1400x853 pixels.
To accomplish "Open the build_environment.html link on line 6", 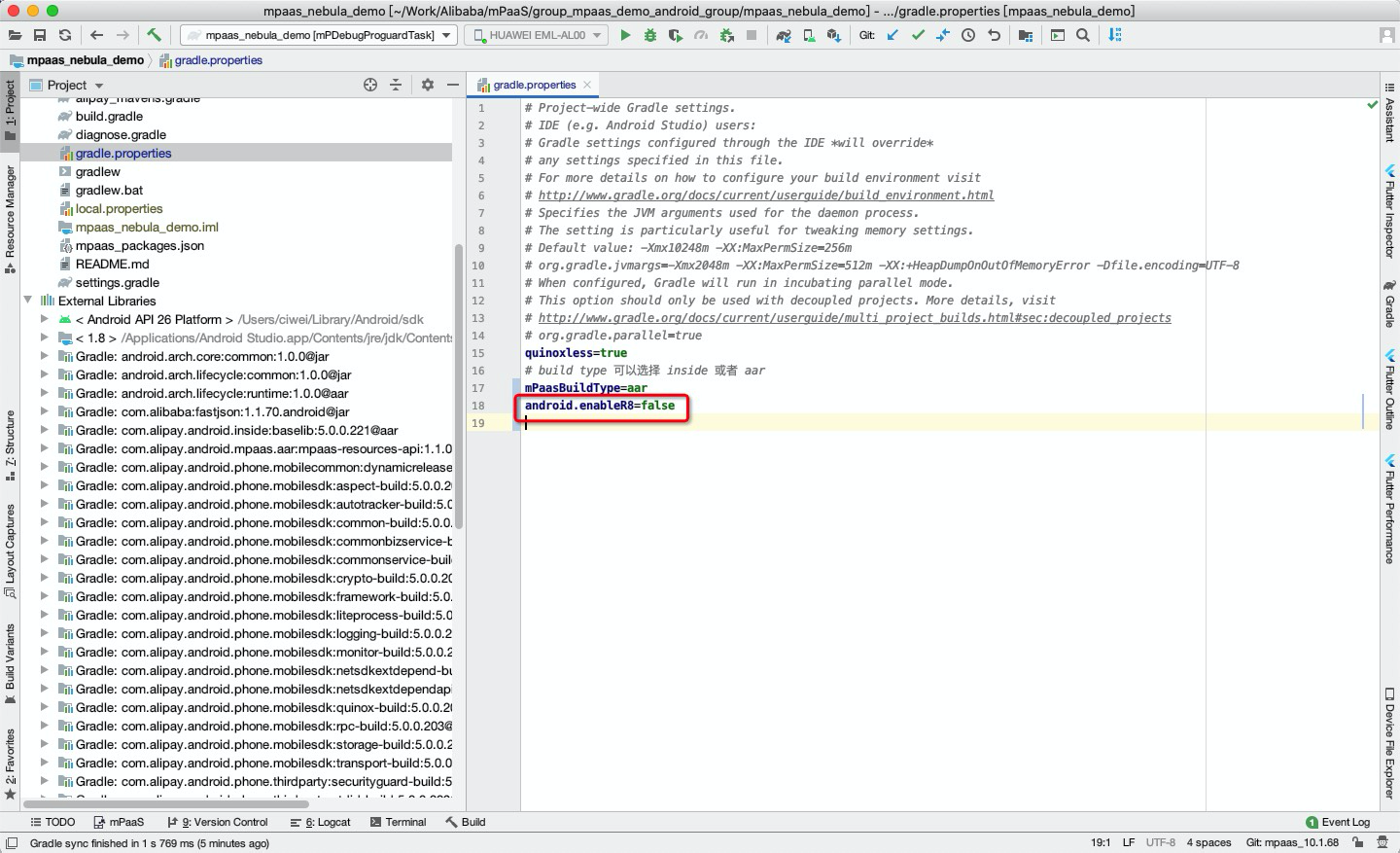I will (766, 195).
